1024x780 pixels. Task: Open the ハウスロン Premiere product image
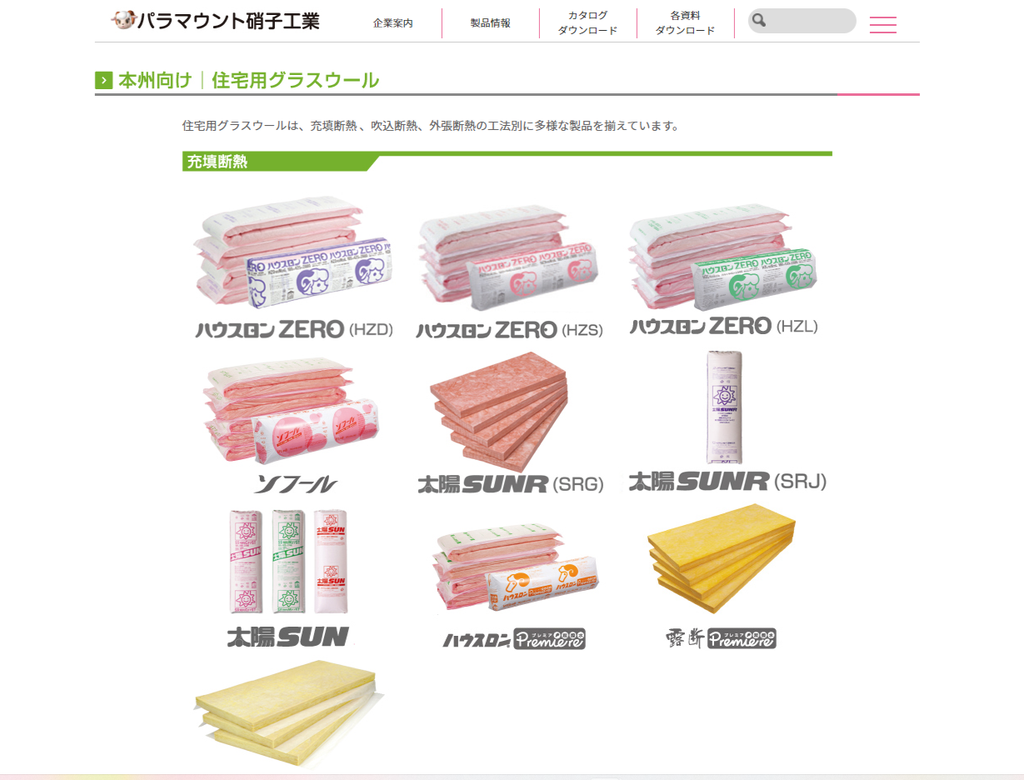515,566
